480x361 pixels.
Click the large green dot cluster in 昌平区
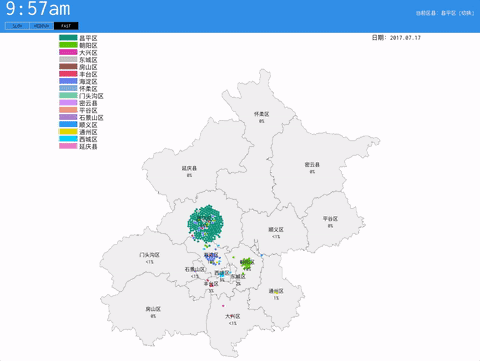[205, 224]
